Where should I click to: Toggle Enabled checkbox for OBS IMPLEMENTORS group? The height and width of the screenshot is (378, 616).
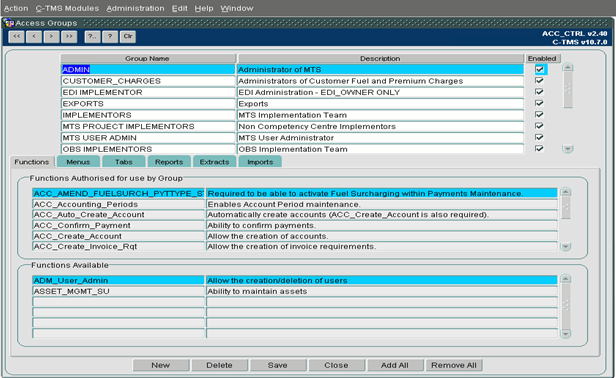(539, 149)
